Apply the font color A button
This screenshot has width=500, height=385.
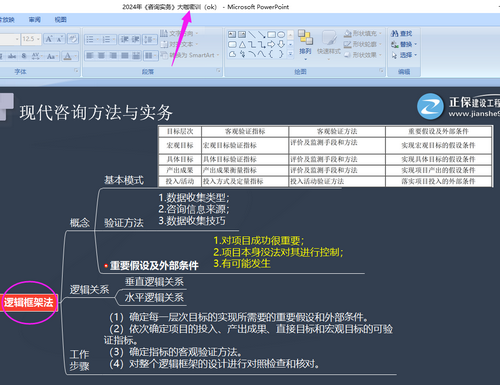click(x=69, y=56)
